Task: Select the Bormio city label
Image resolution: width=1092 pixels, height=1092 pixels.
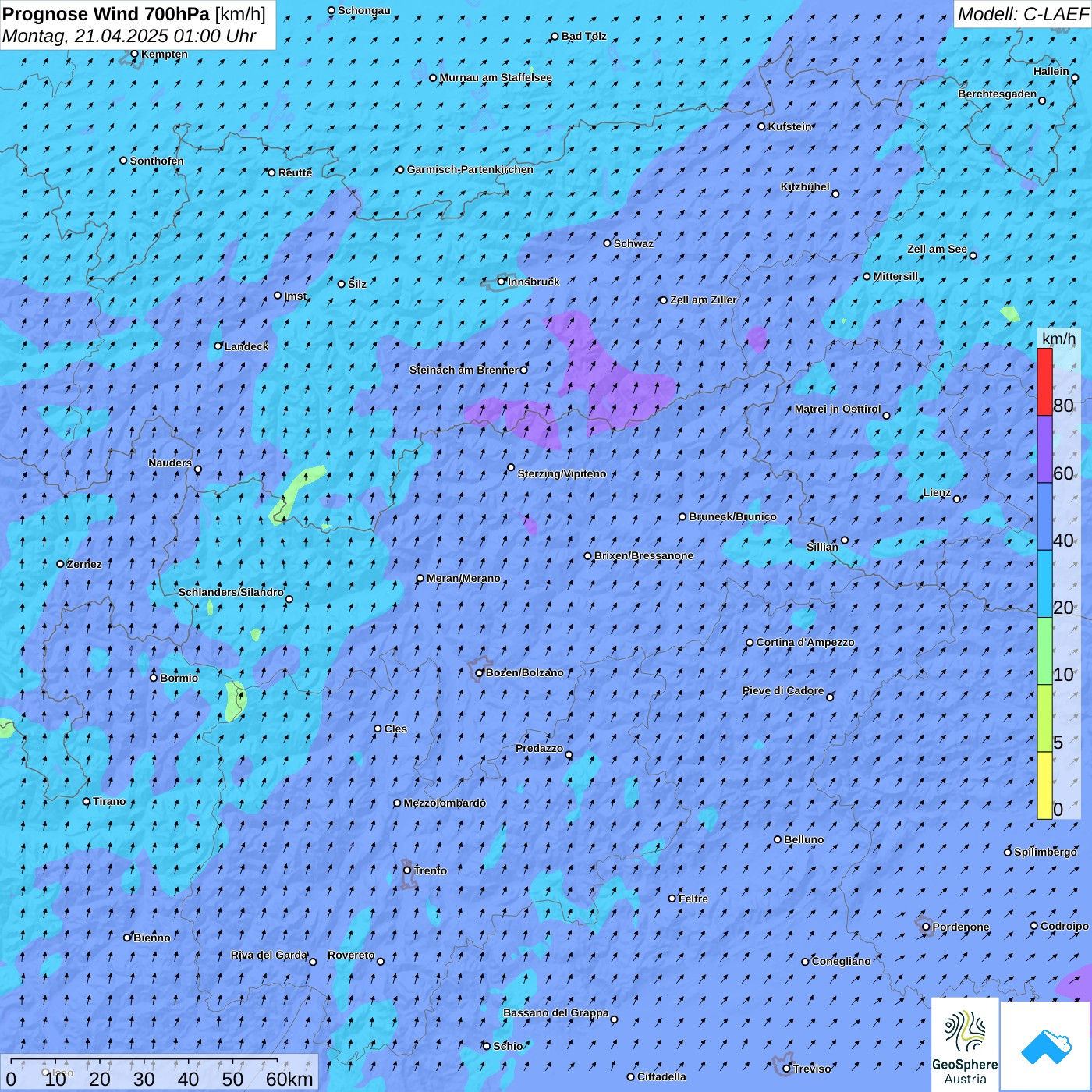Action: tap(179, 678)
